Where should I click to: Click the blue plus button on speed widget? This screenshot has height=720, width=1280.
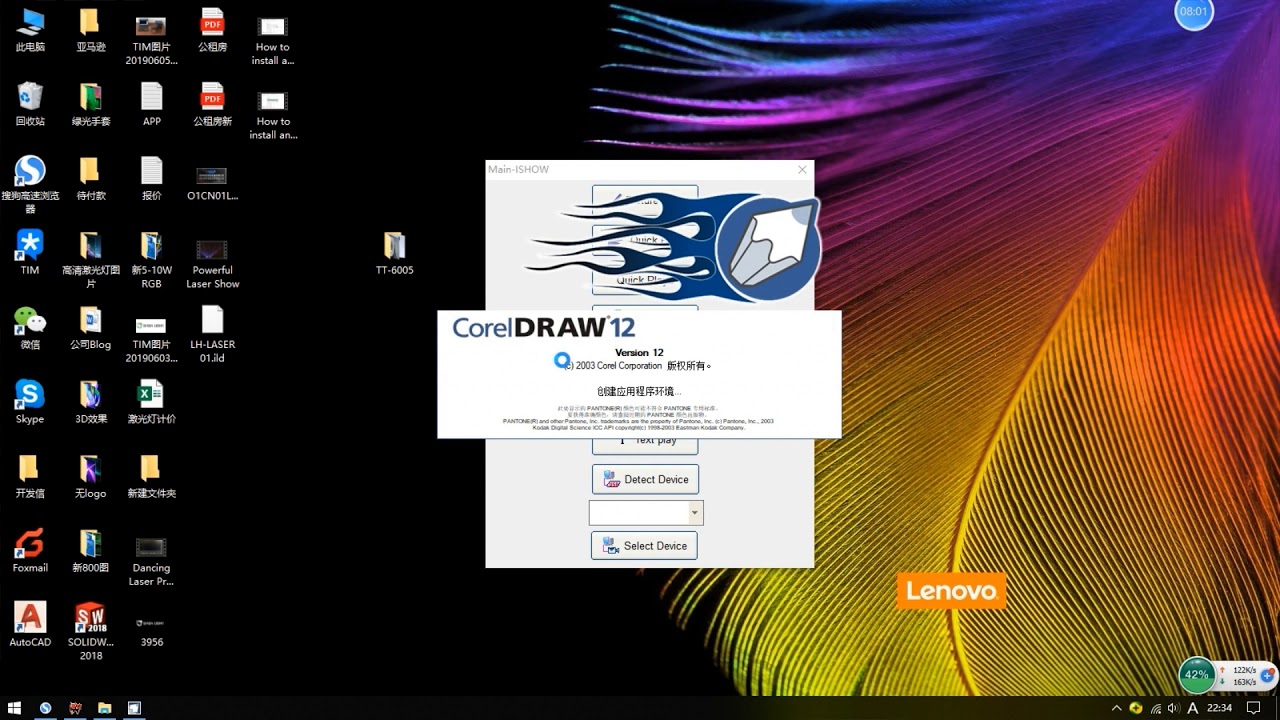[1267, 675]
